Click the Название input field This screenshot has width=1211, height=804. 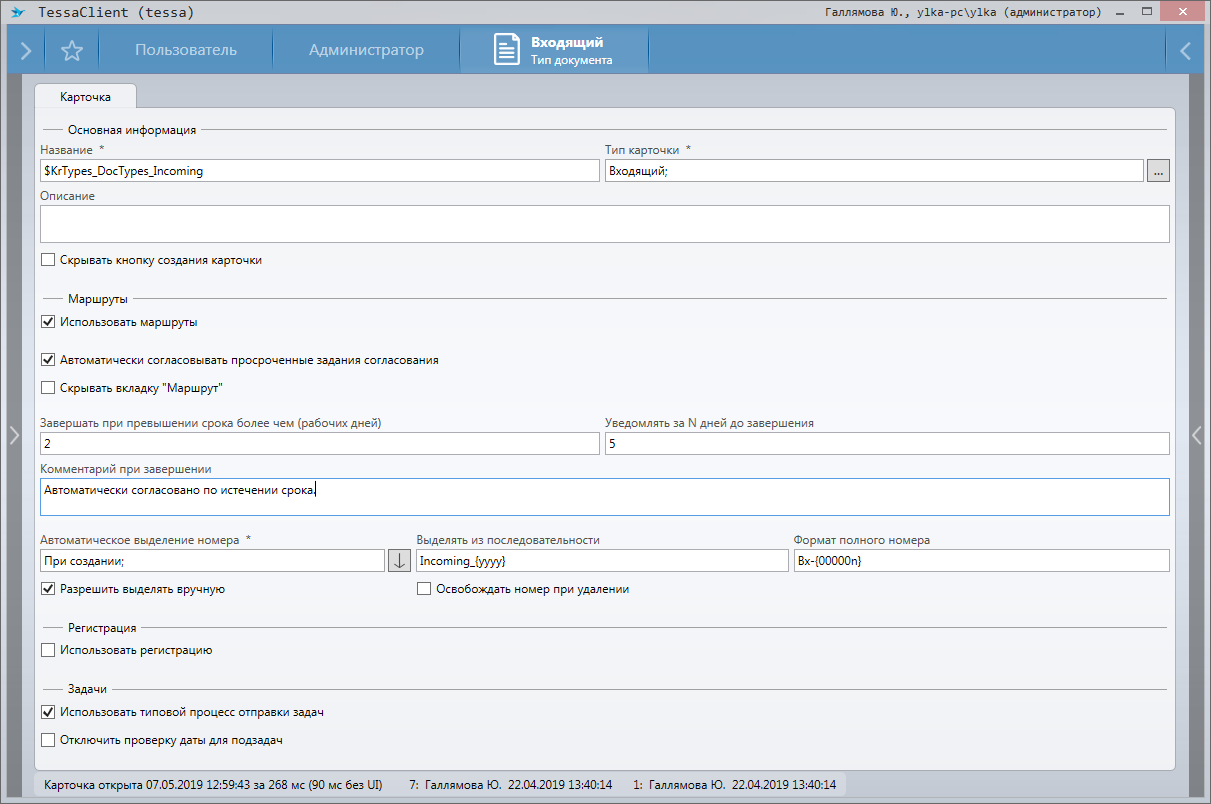pyautogui.click(x=319, y=171)
